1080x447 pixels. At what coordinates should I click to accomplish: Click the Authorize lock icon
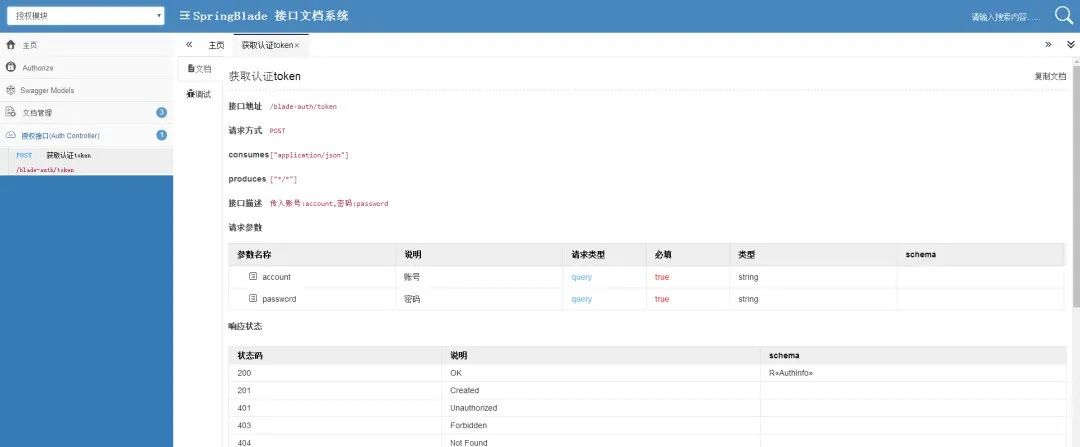(x=10, y=67)
